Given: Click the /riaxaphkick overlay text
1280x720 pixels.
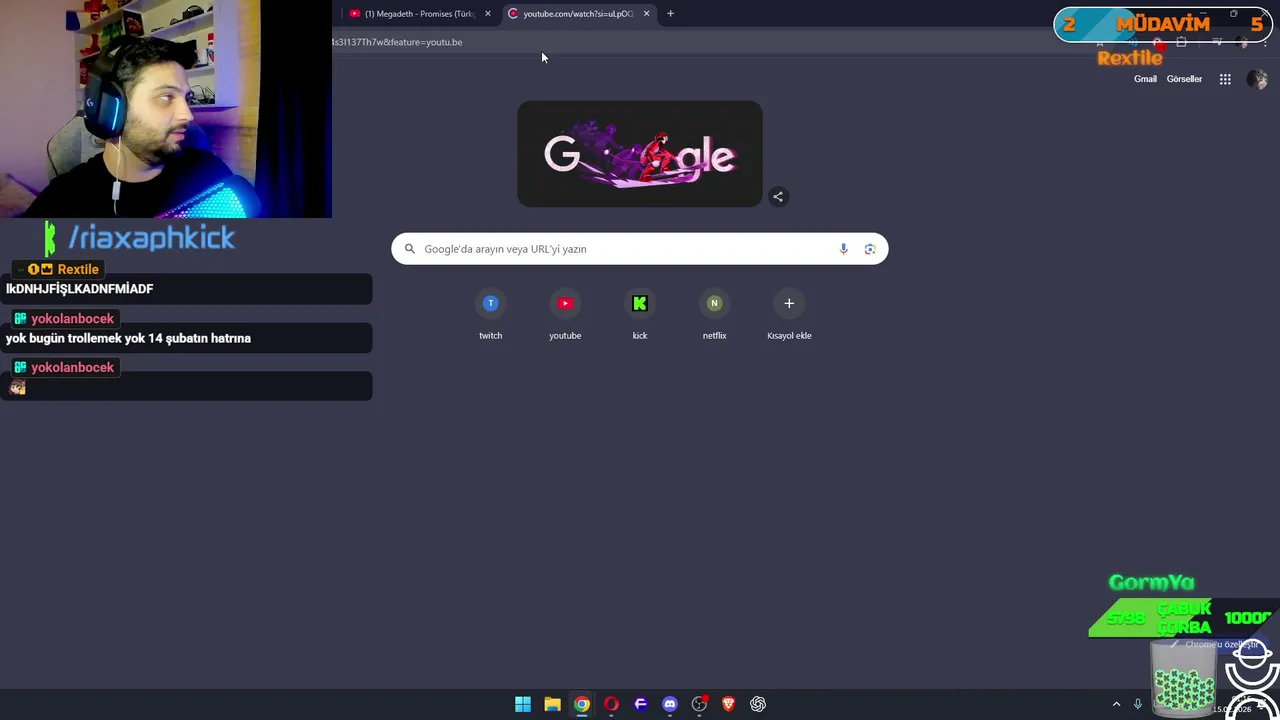Looking at the screenshot, I should point(151,238).
